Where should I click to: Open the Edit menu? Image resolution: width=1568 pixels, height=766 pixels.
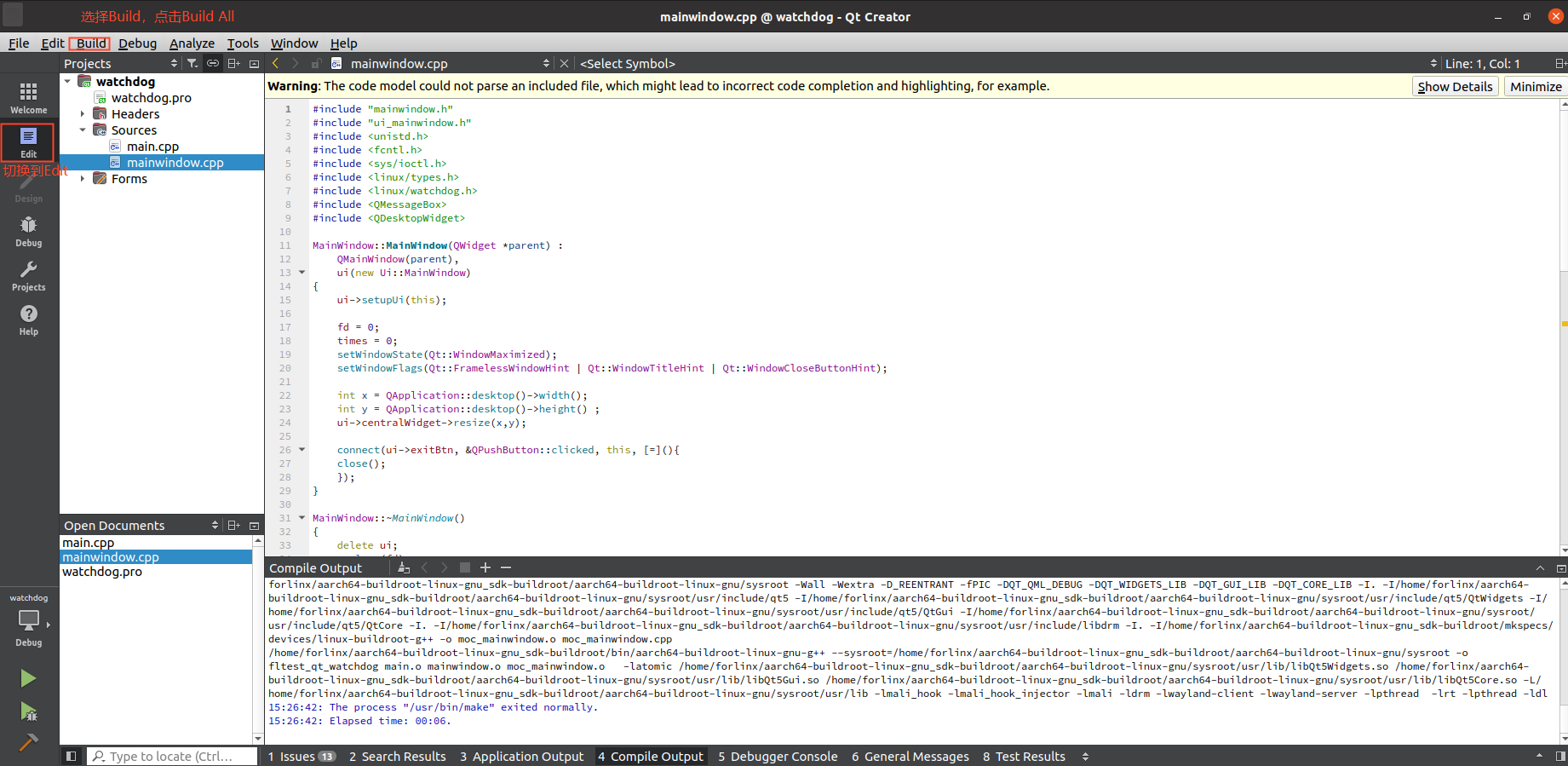[x=53, y=43]
